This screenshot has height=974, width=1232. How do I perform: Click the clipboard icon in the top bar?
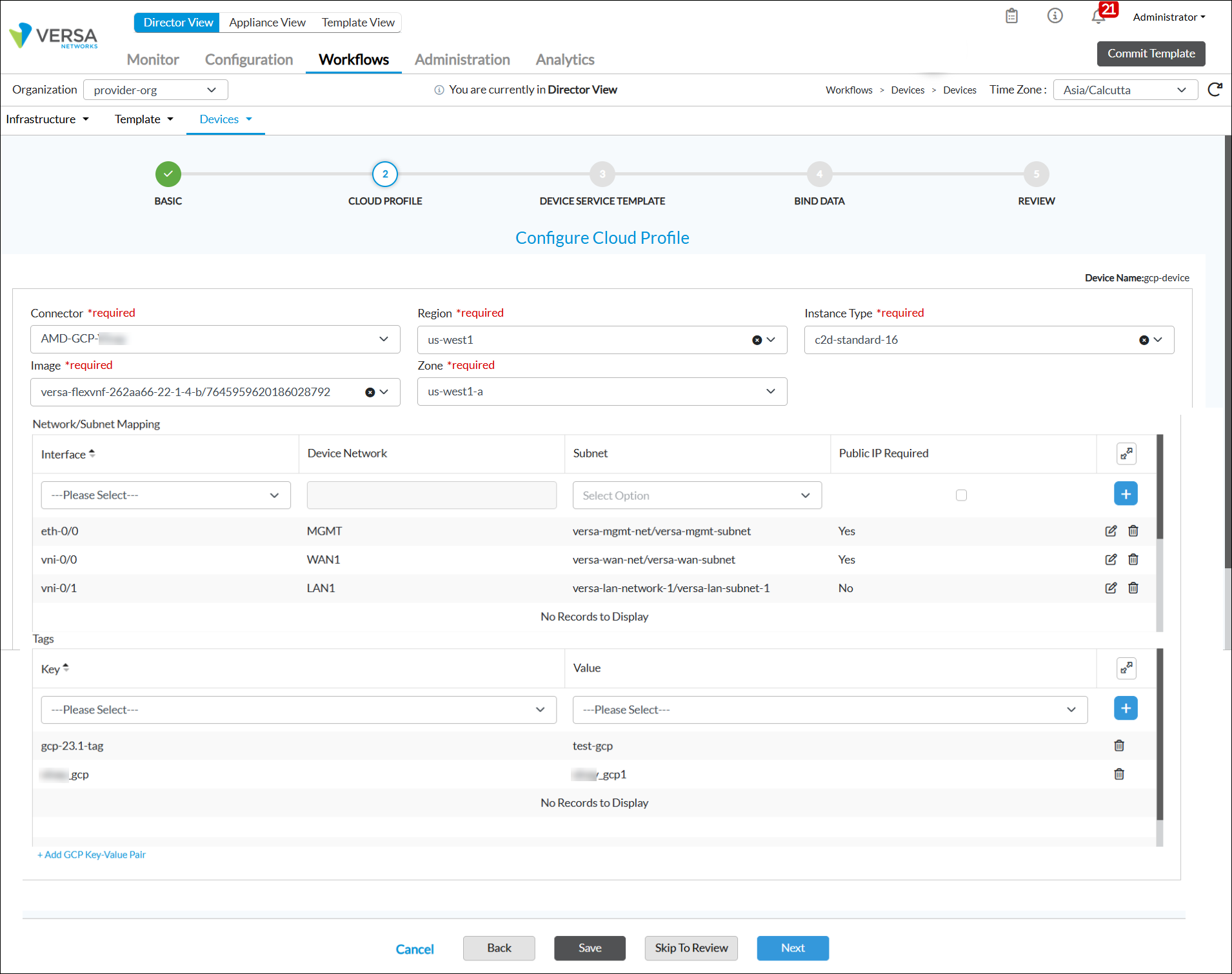[1011, 16]
